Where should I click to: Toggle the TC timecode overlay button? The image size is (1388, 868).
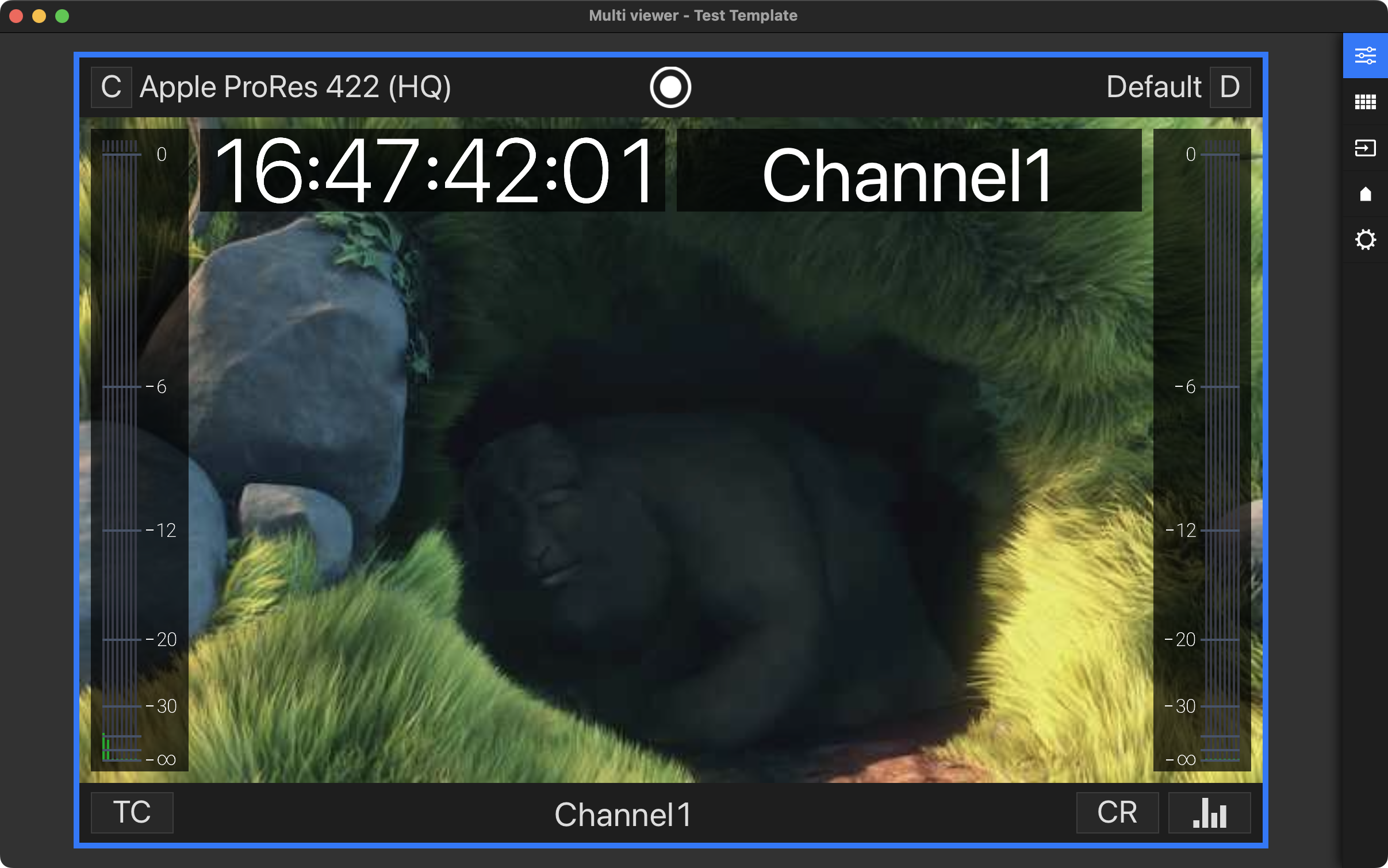pos(132,813)
